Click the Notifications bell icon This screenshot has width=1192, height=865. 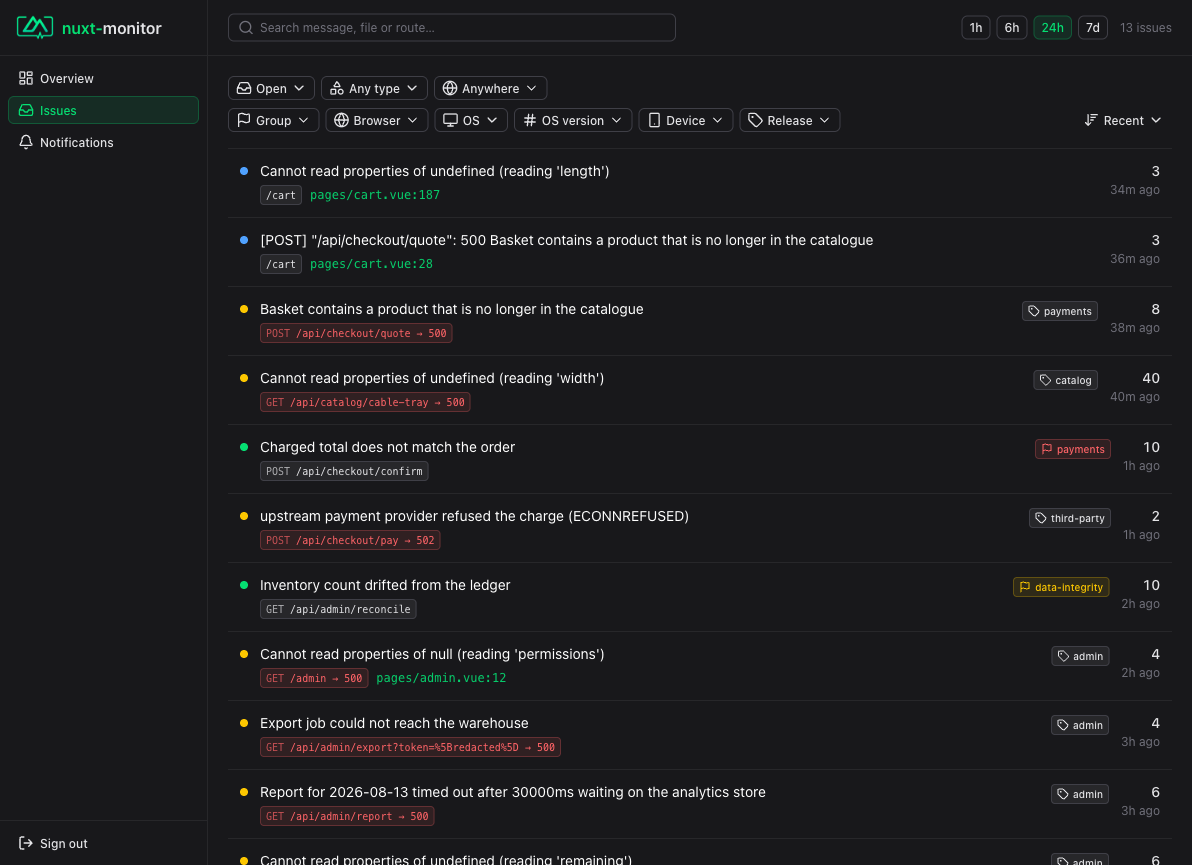coord(26,142)
